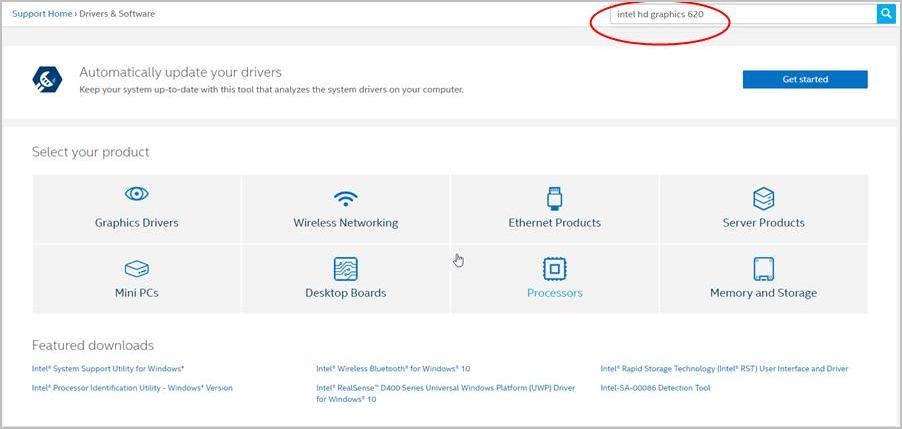Open Intel Processor Identification Utility link
Screen dimensions: 902x429
(132, 388)
